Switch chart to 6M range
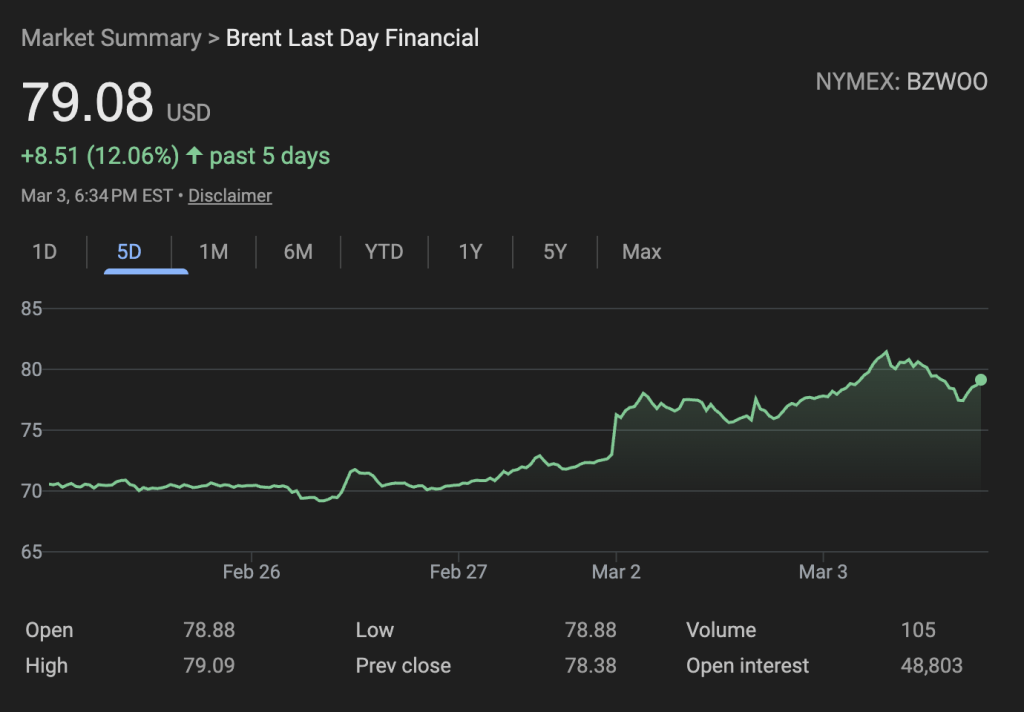This screenshot has width=1024, height=712. 298,252
